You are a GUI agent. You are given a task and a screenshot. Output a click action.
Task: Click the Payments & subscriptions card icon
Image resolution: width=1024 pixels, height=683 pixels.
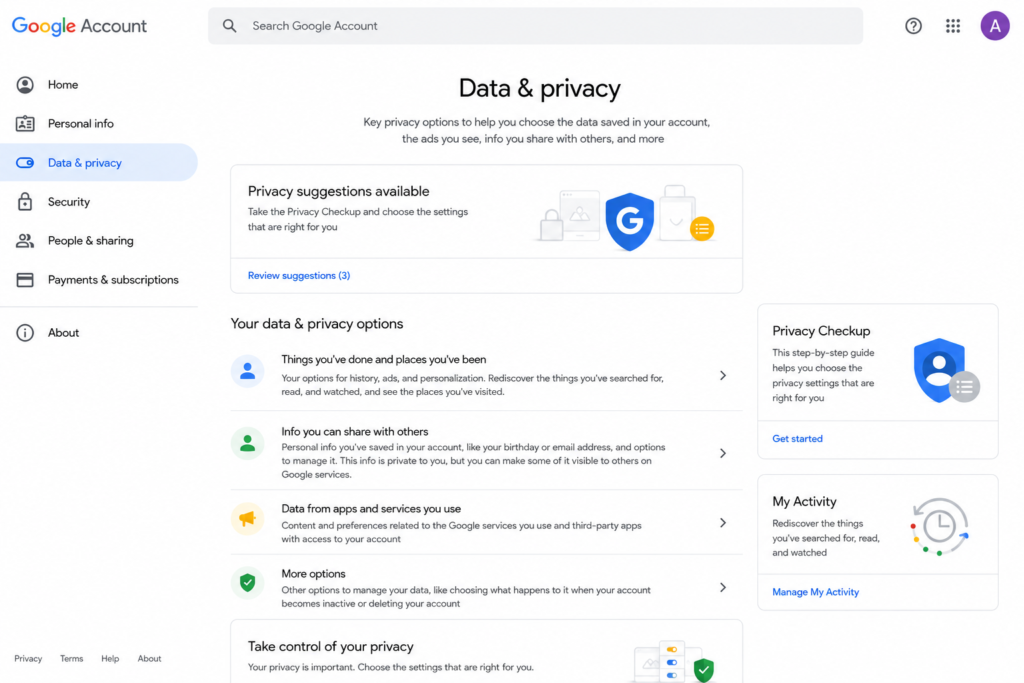(x=25, y=279)
